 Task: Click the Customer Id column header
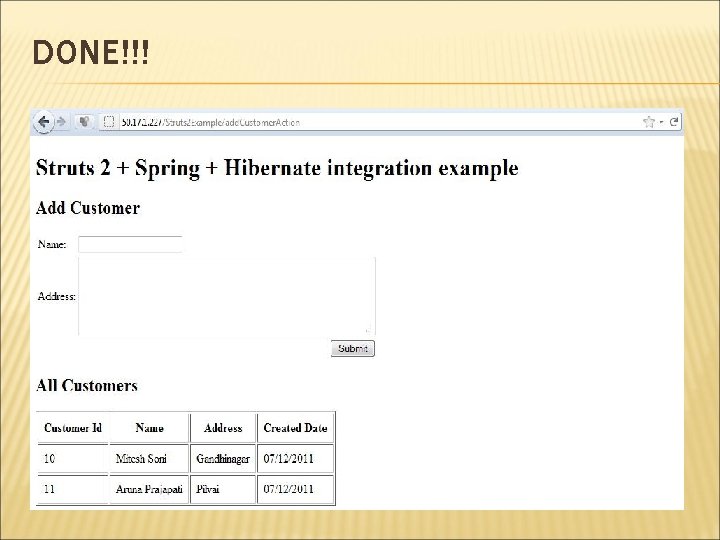73,428
